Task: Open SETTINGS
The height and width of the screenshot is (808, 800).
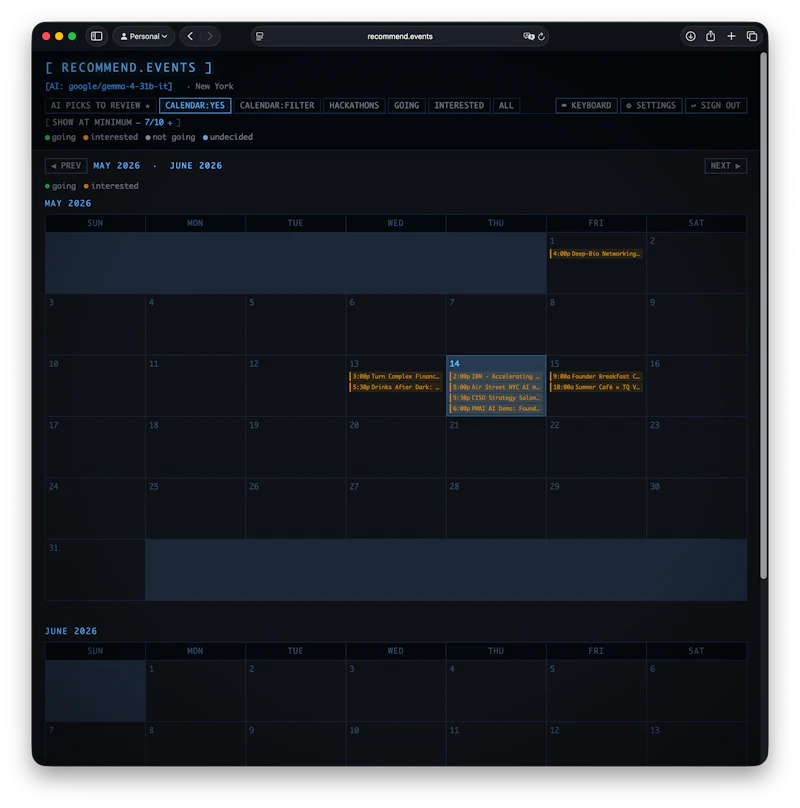Action: 651,106
